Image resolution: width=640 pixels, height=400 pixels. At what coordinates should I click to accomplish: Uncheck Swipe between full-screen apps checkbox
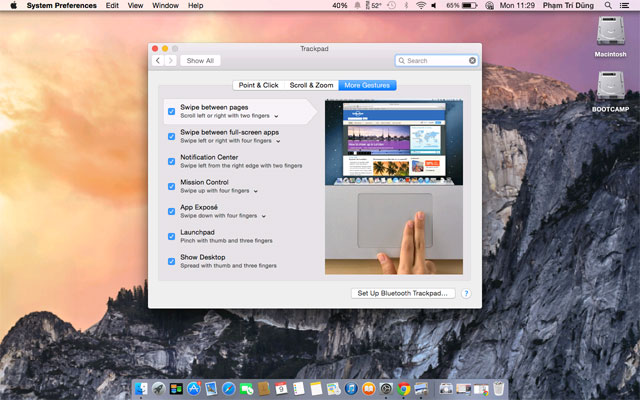[171, 136]
